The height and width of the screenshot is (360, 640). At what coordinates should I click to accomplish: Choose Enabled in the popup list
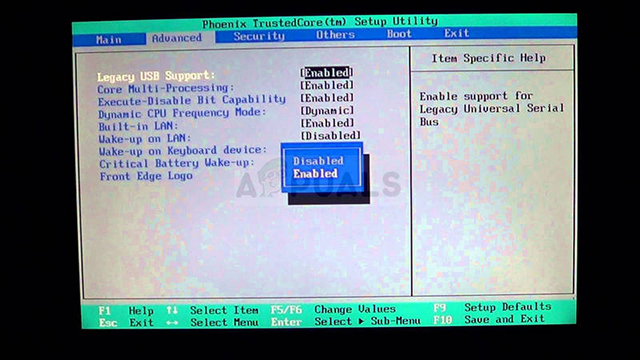tap(315, 173)
